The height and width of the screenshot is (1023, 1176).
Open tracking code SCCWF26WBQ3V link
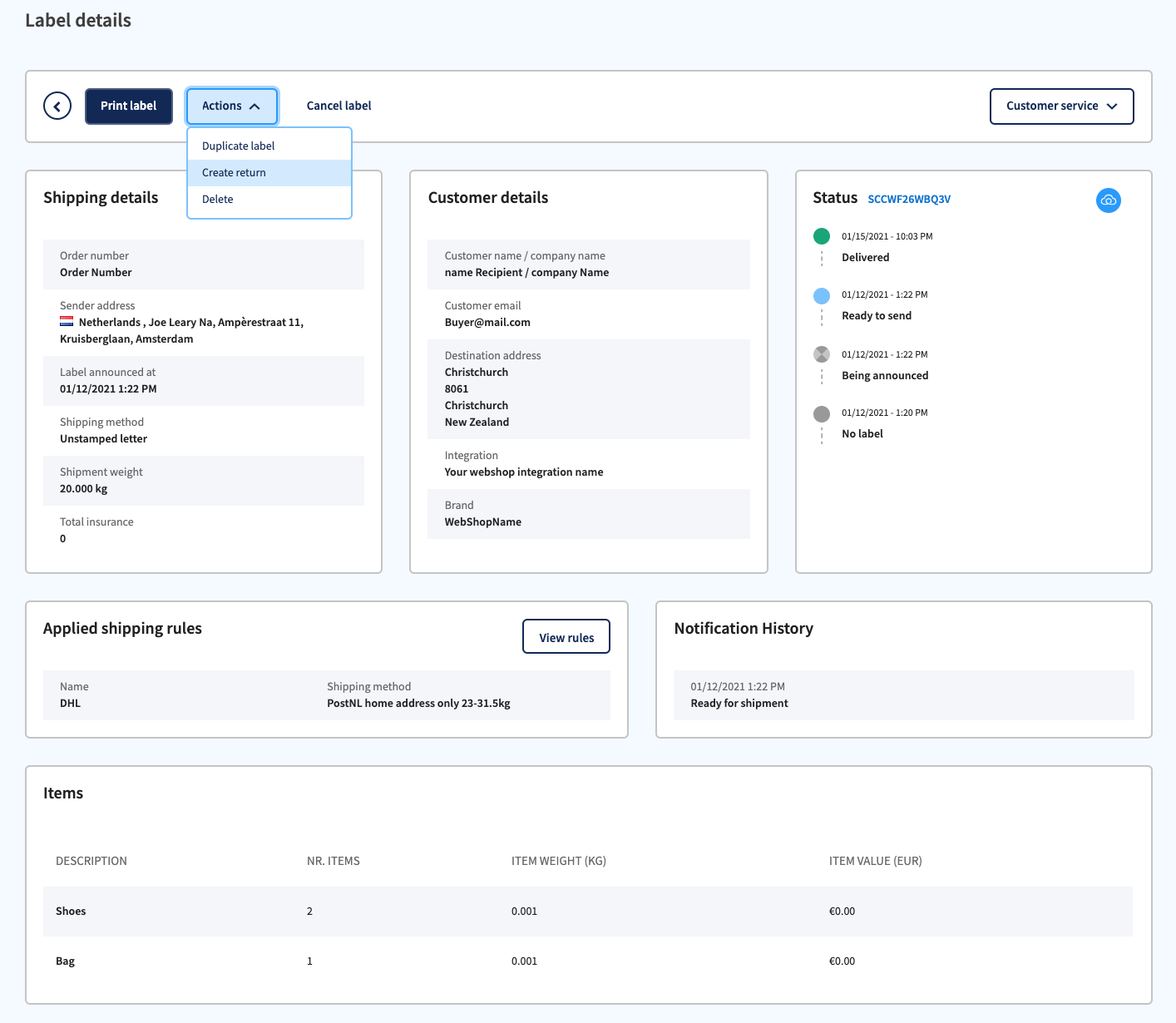[x=909, y=199]
